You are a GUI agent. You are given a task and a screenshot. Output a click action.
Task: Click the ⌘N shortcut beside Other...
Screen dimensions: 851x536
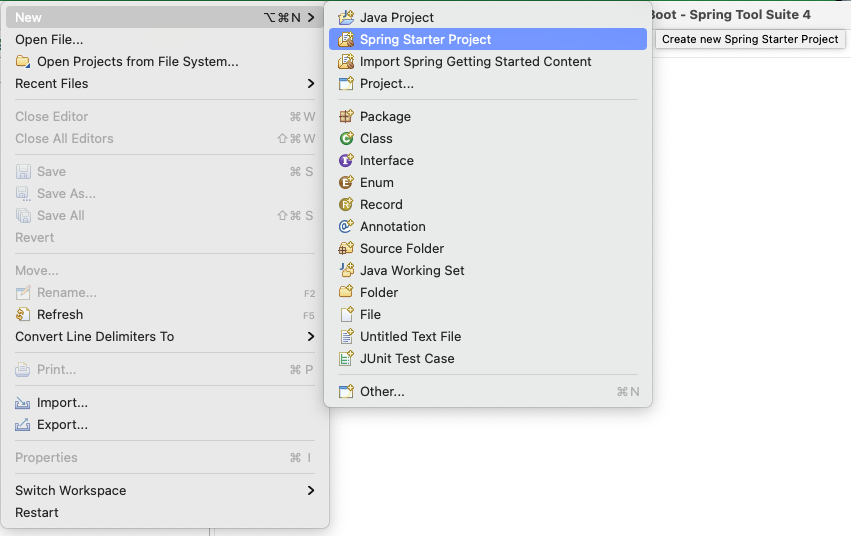click(628, 392)
